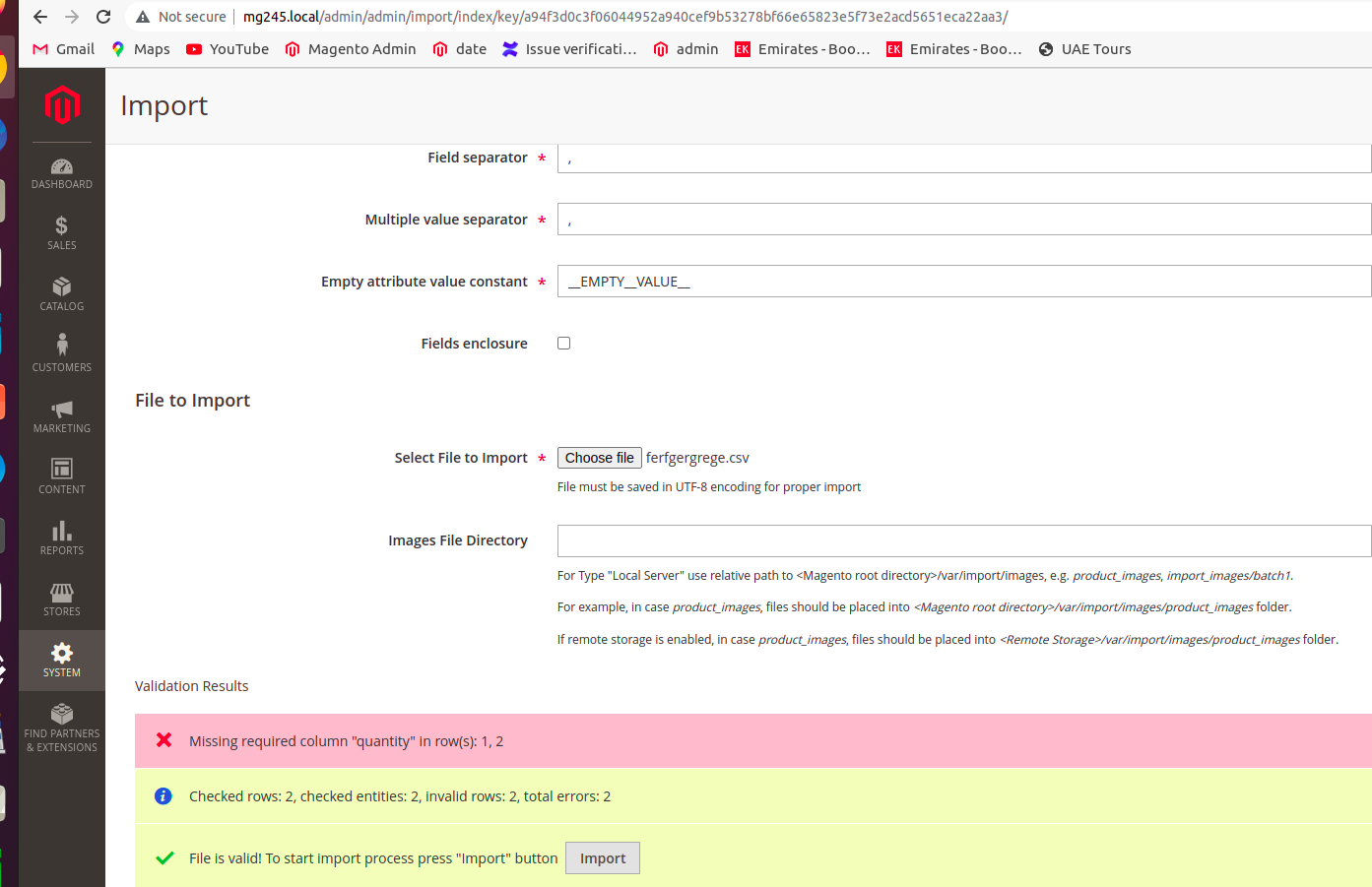Open the Reports section icon
Screen dimensions: 1372x887
[x=61, y=538]
